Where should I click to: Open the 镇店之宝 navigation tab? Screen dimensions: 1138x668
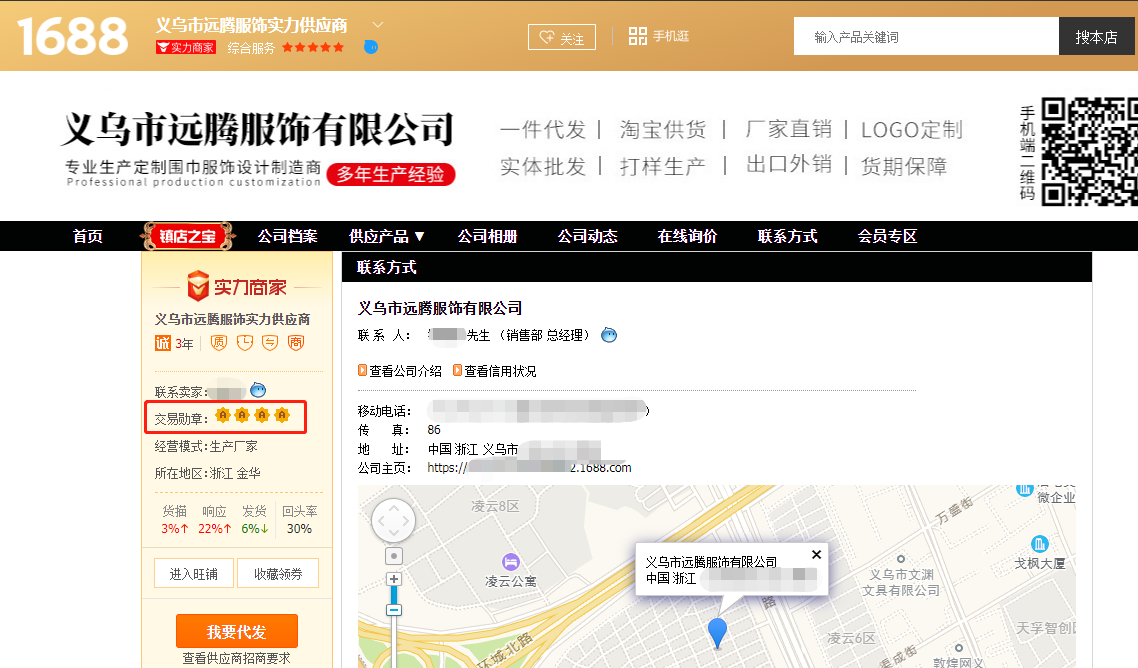coord(187,236)
